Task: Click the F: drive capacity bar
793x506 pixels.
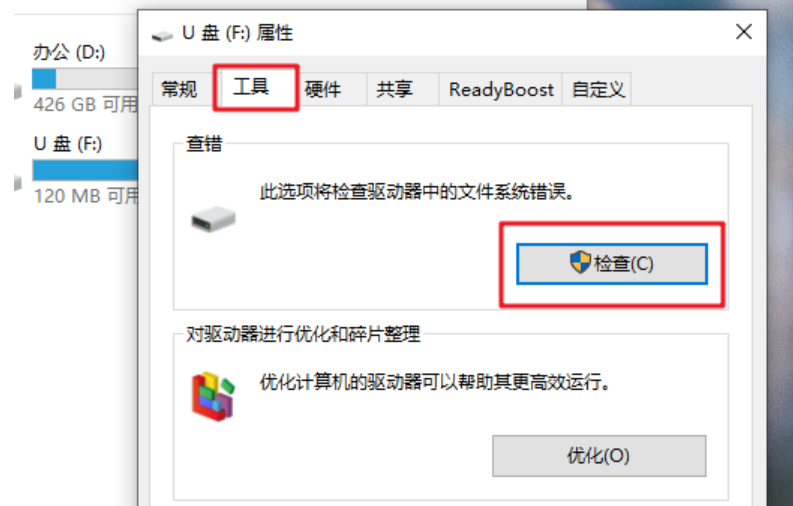Action: pos(85,170)
